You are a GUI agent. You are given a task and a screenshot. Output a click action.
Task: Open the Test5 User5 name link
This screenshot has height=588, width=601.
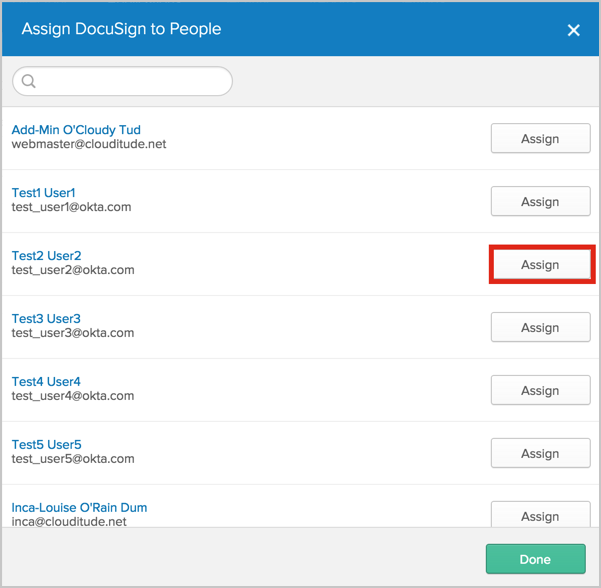pos(46,445)
